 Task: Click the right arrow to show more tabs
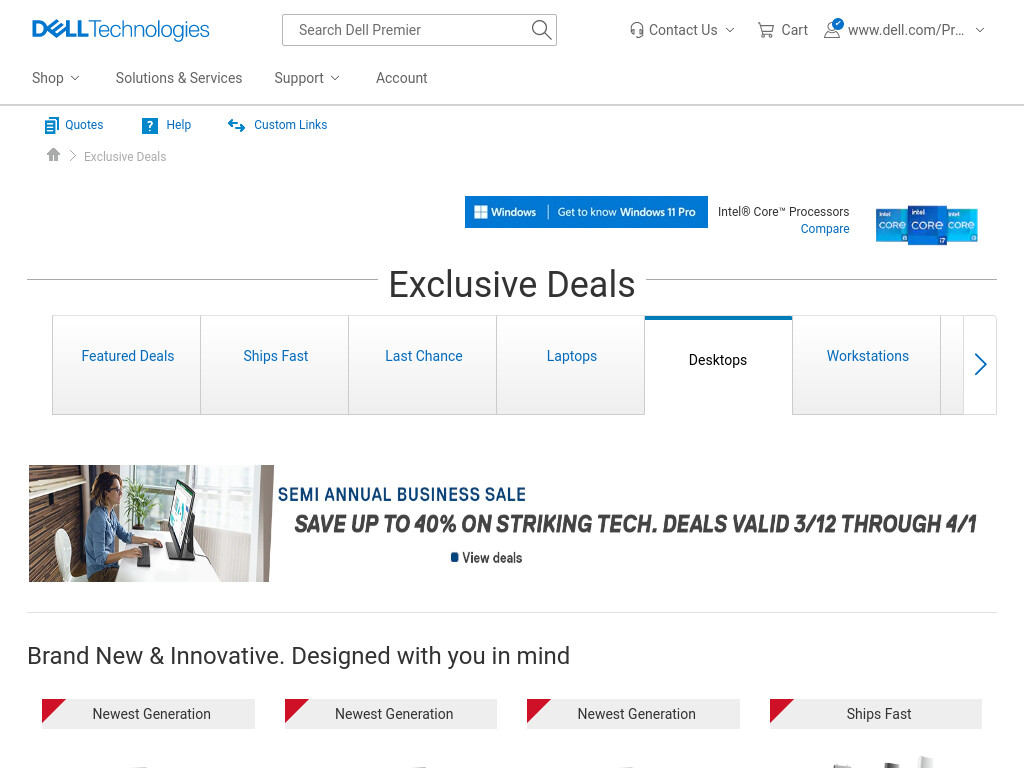point(980,364)
